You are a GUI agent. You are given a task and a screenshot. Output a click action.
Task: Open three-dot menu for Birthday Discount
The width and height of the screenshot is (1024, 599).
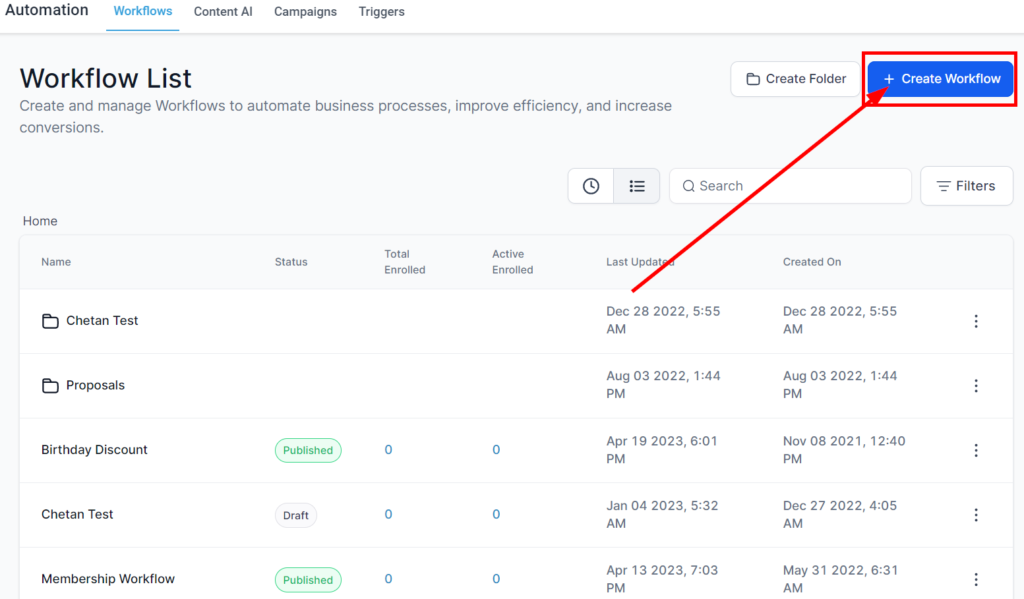976,450
